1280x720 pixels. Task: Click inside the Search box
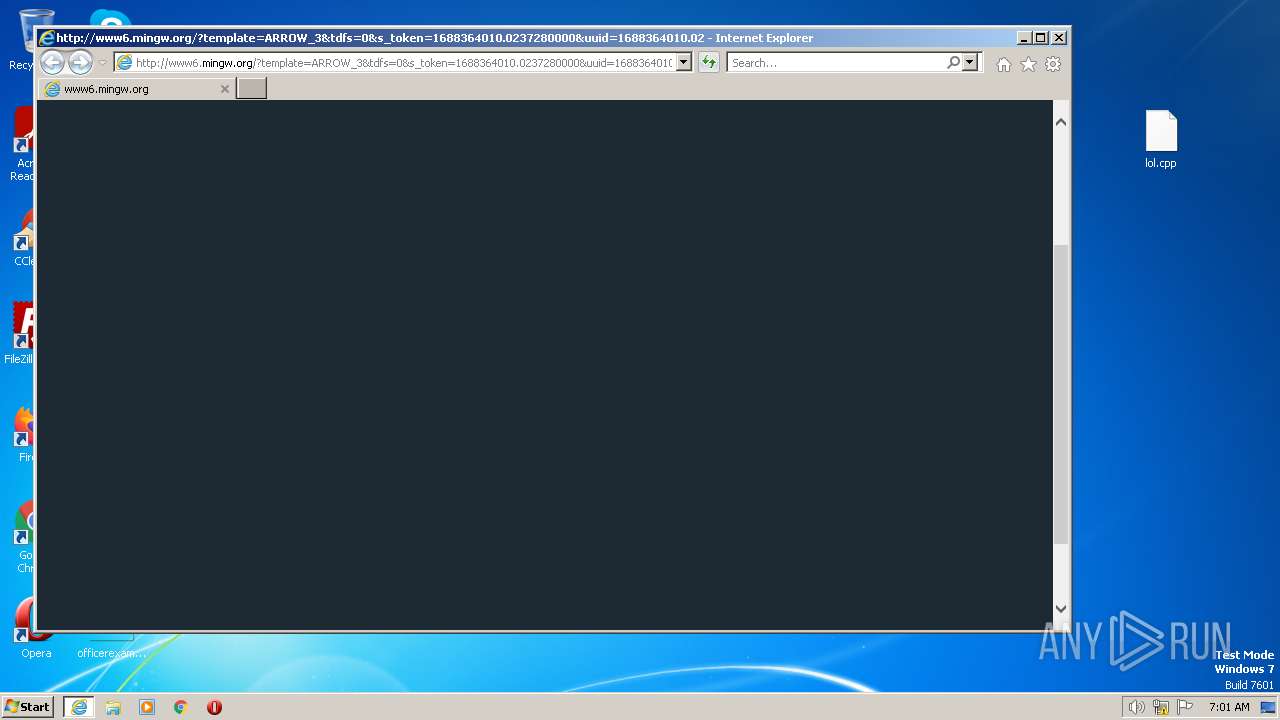(x=836, y=63)
